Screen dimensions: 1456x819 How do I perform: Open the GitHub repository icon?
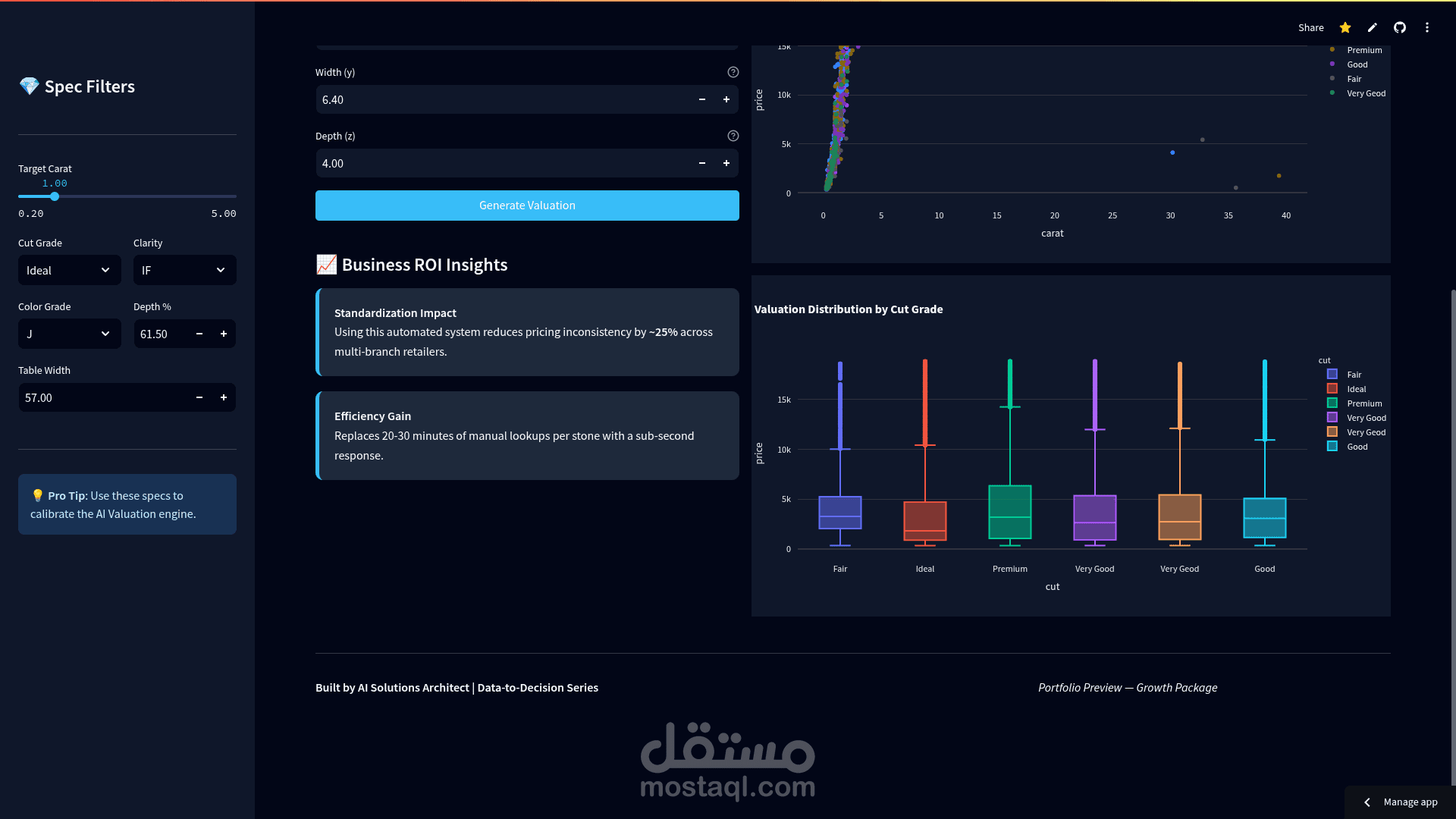pyautogui.click(x=1400, y=28)
